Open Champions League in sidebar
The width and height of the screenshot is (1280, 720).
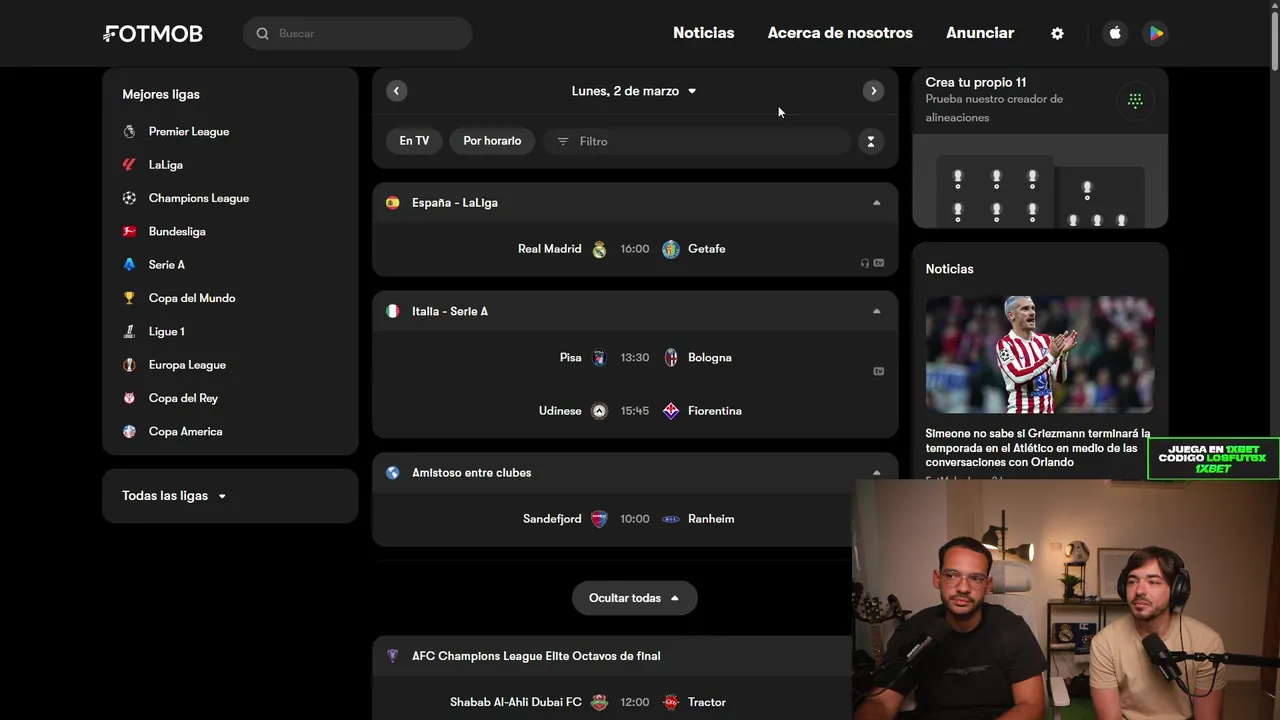pyautogui.click(x=199, y=198)
